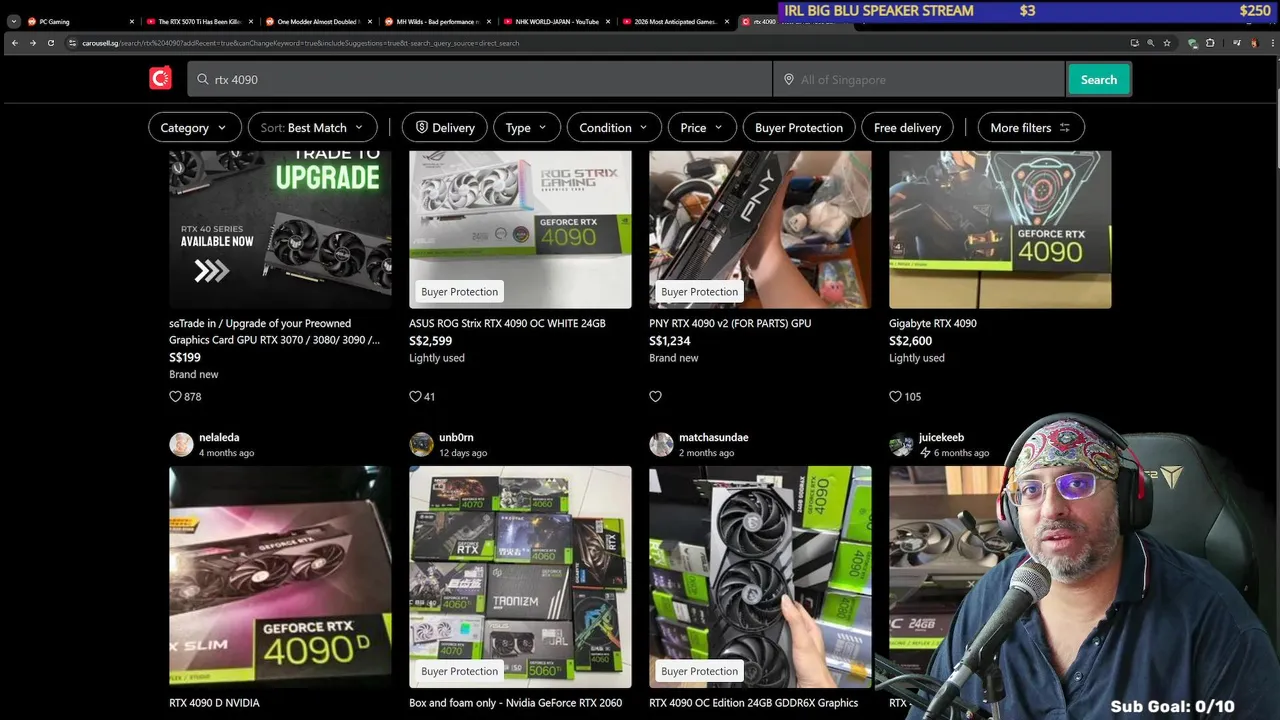Toggle the Delivery filter
1280x720 pixels.
pos(445,127)
